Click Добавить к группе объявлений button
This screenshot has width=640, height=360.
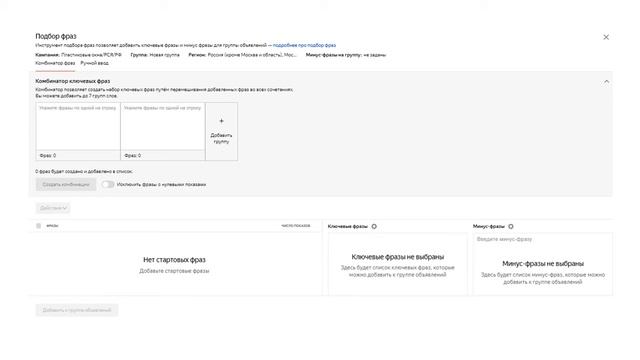click(77, 310)
